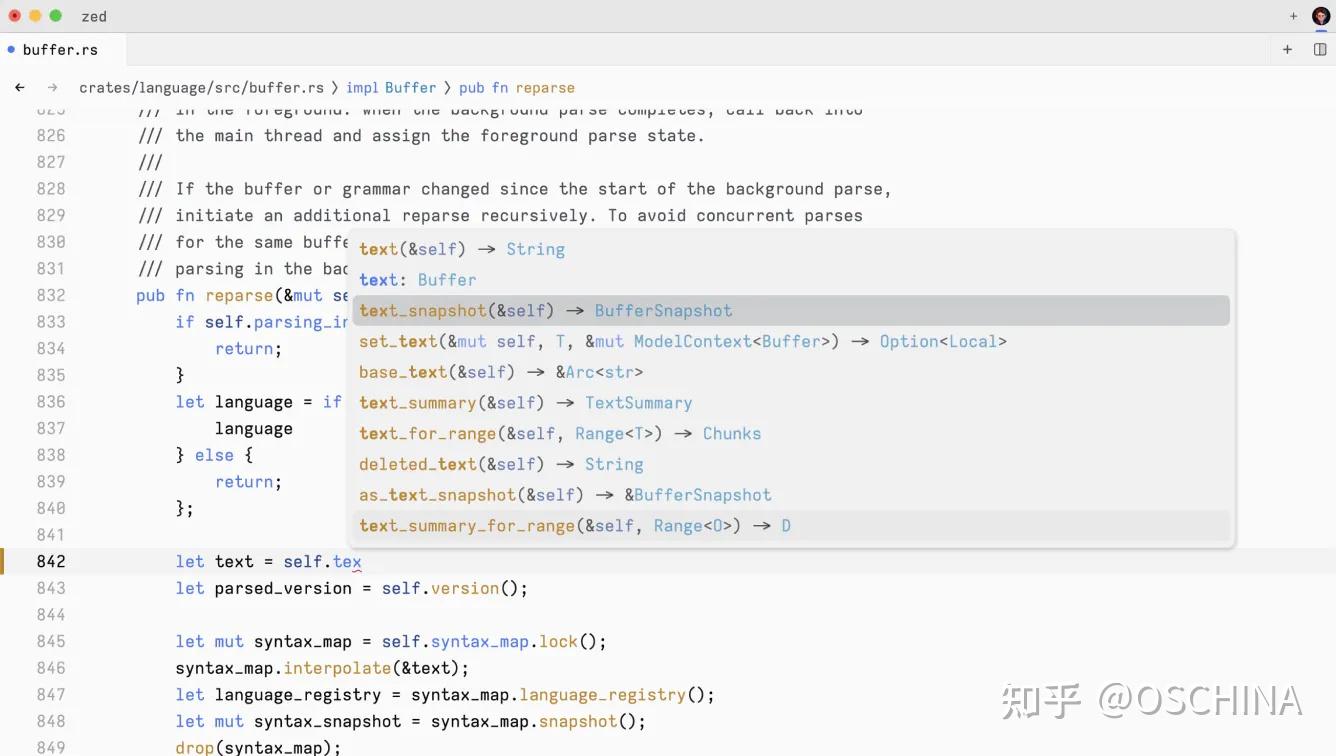Pick the set_text completion entry
The width and height of the screenshot is (1336, 756).
tap(791, 342)
